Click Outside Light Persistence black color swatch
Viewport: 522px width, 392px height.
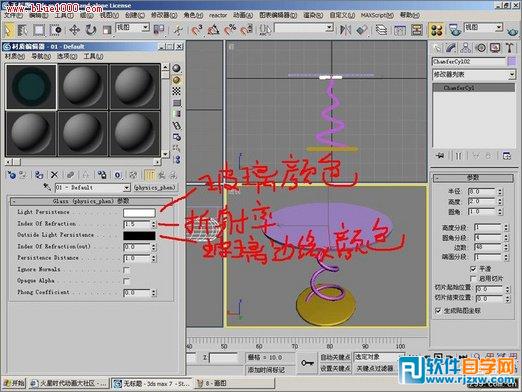pos(139,236)
